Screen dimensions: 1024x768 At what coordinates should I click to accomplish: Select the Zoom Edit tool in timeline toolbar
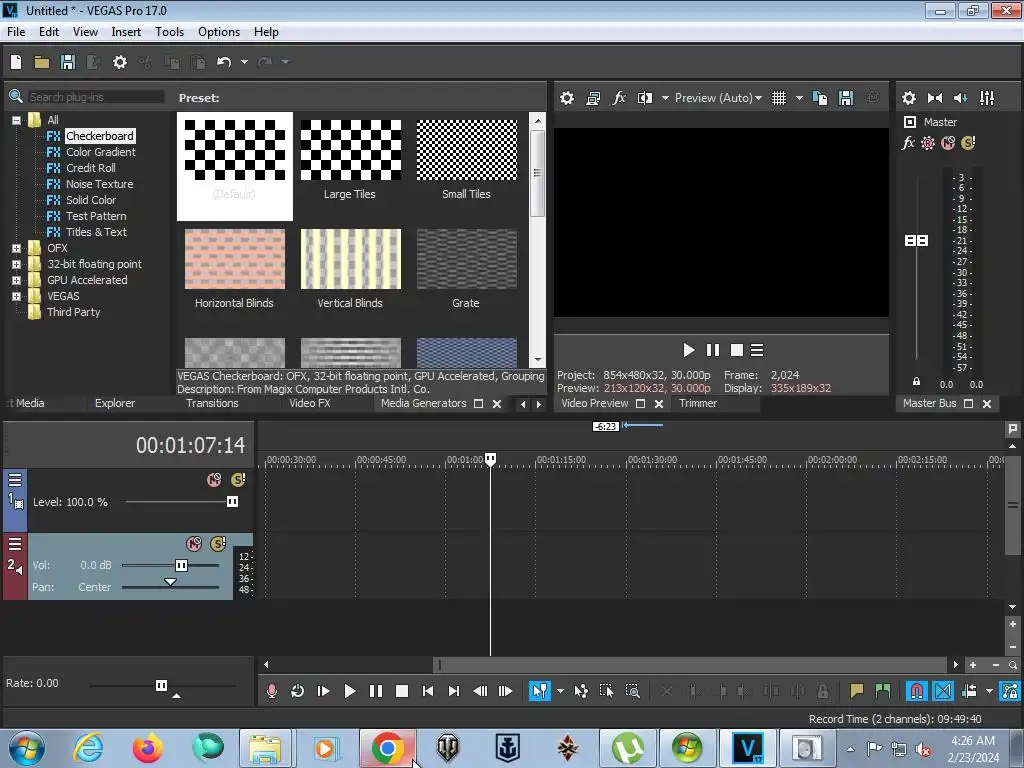[632, 691]
